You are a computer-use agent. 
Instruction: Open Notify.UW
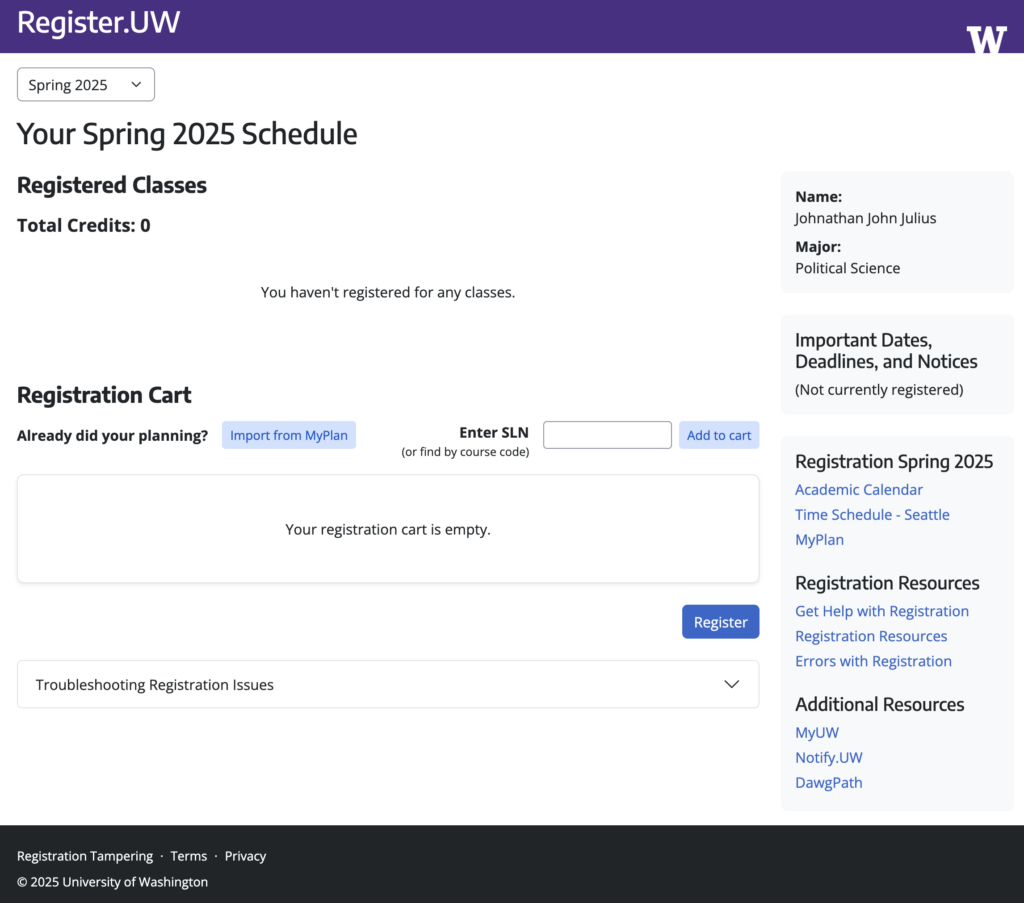(828, 757)
